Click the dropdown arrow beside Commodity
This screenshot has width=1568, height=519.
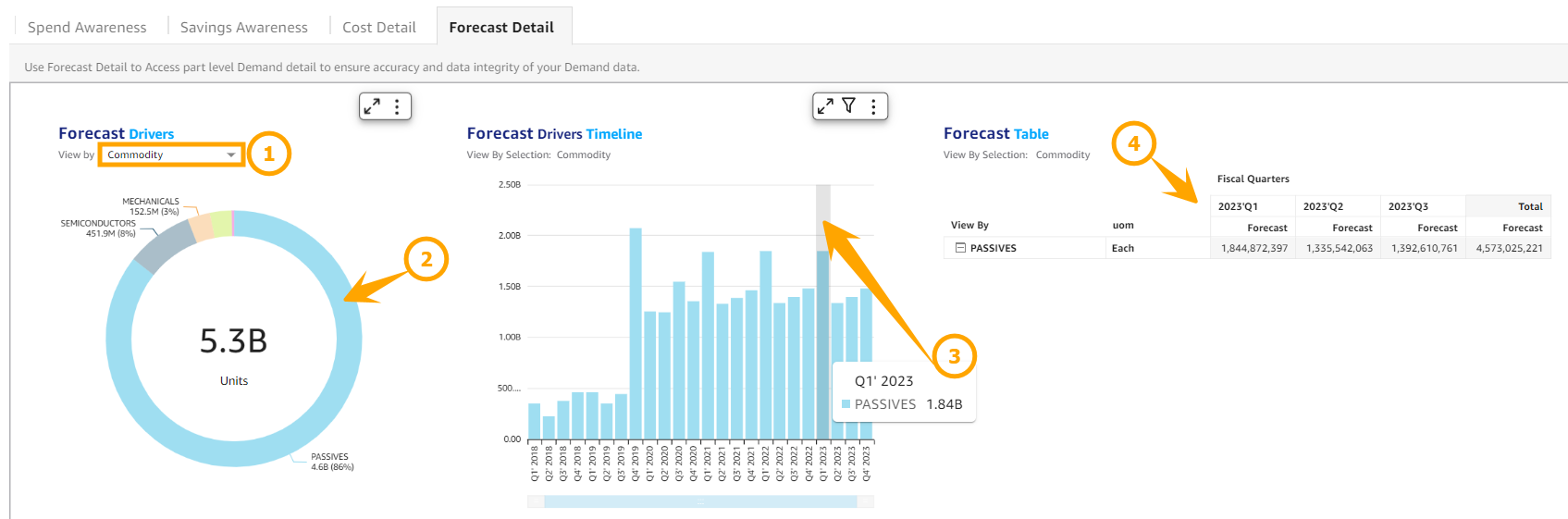point(231,154)
